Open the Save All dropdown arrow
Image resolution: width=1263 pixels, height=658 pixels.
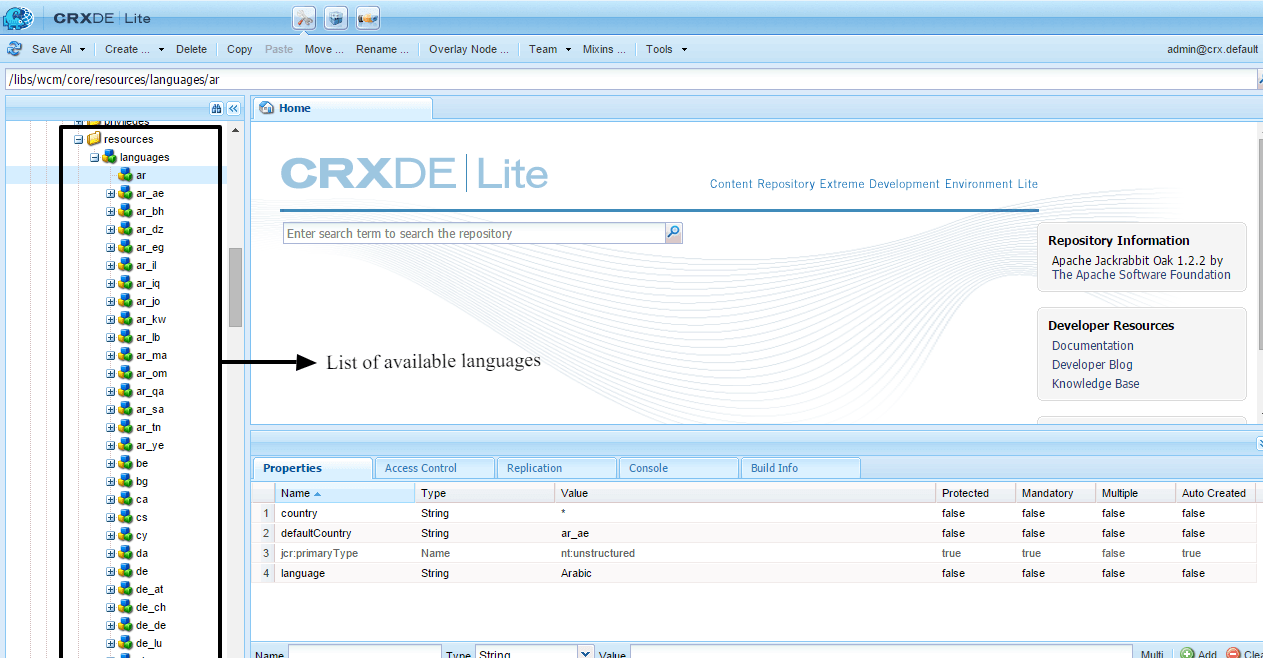(82, 49)
